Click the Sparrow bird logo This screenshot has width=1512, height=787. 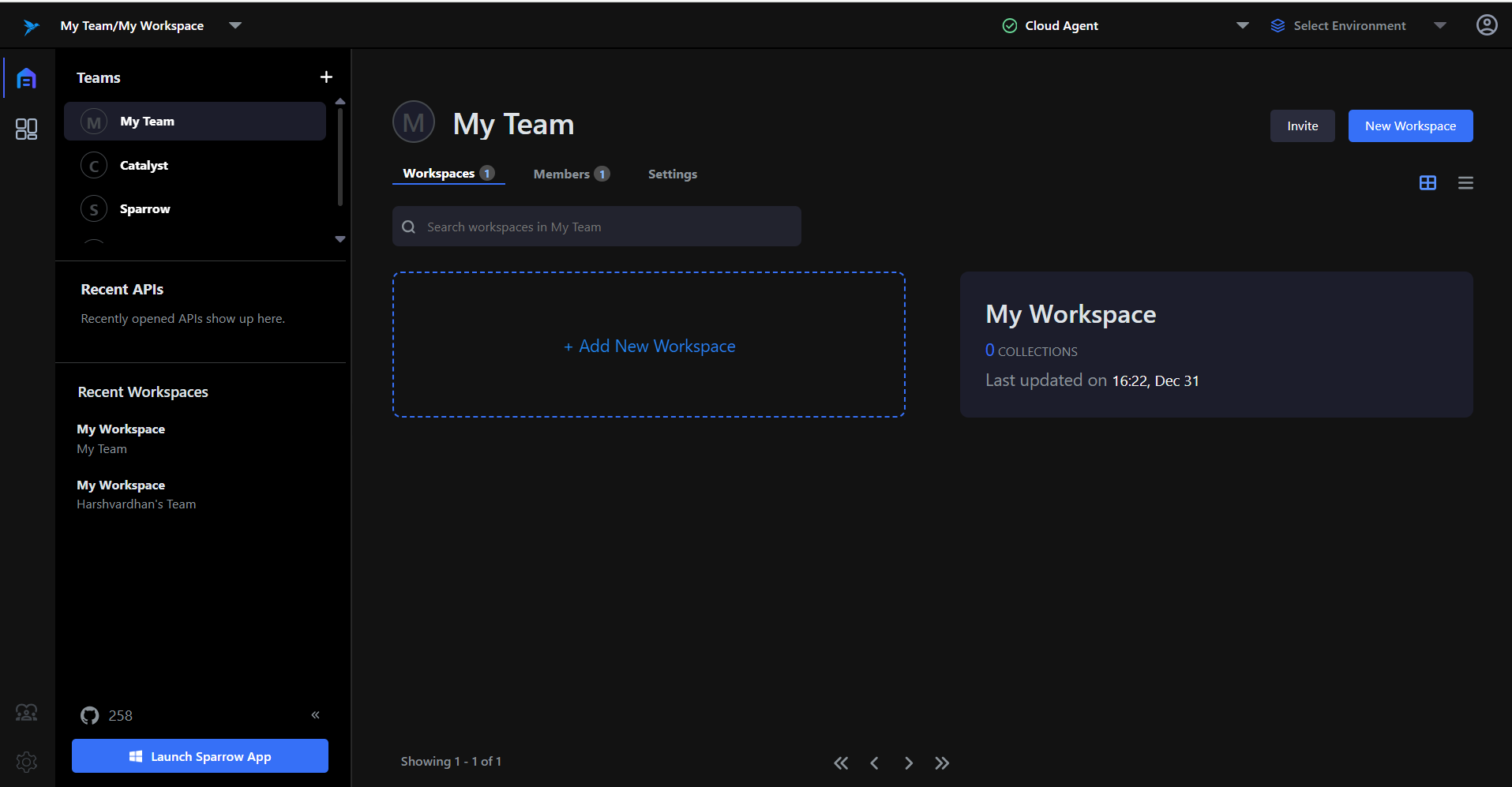click(x=31, y=27)
